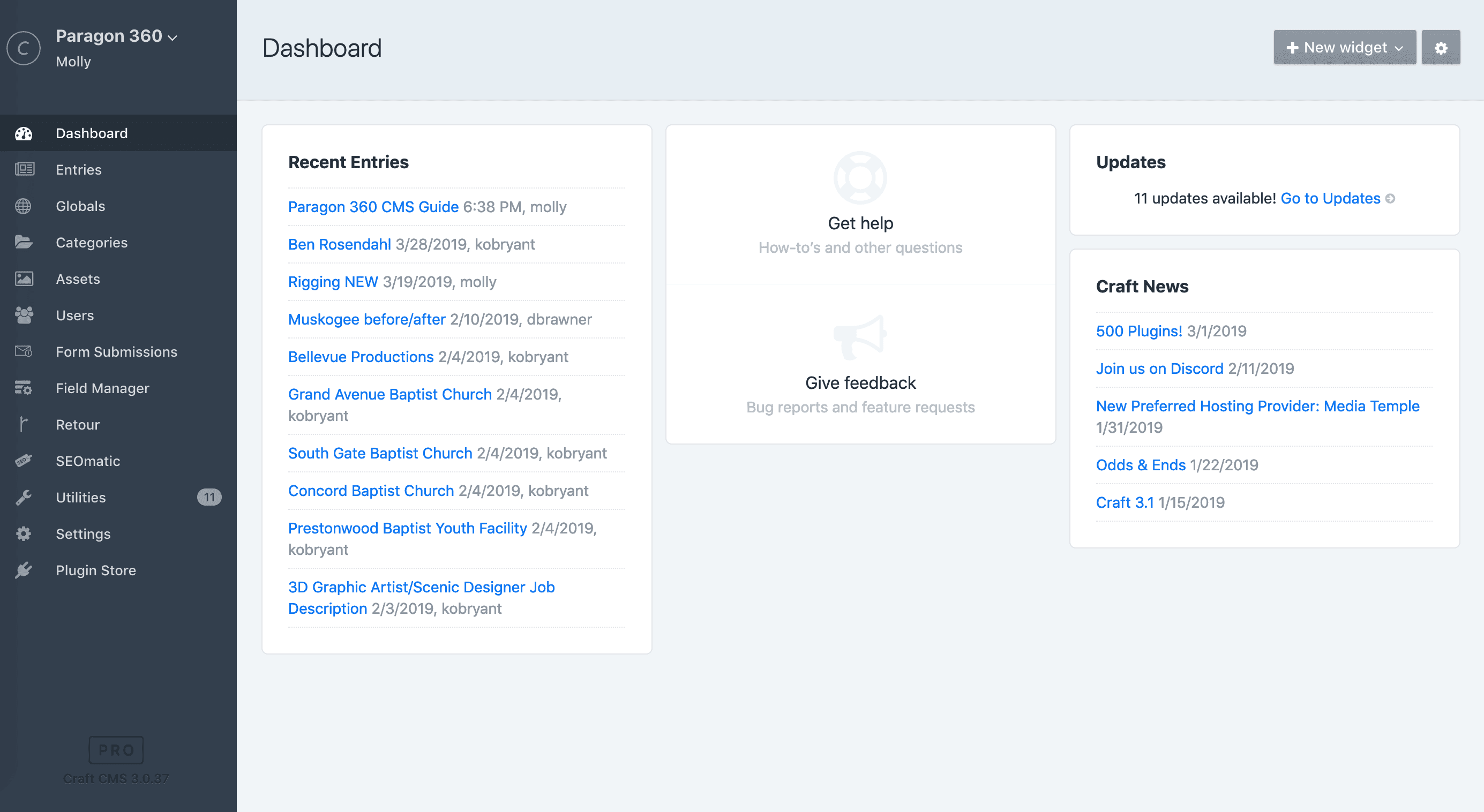
Task: Click the Field Manager icon
Action: coord(24,388)
